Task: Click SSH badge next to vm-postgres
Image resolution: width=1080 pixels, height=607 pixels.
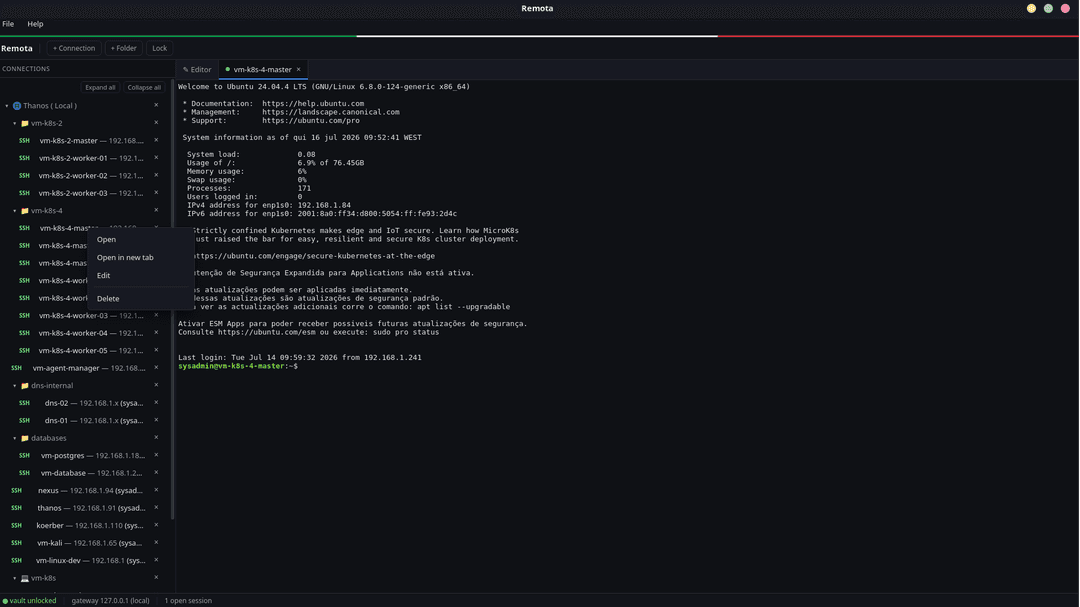Action: coord(24,455)
